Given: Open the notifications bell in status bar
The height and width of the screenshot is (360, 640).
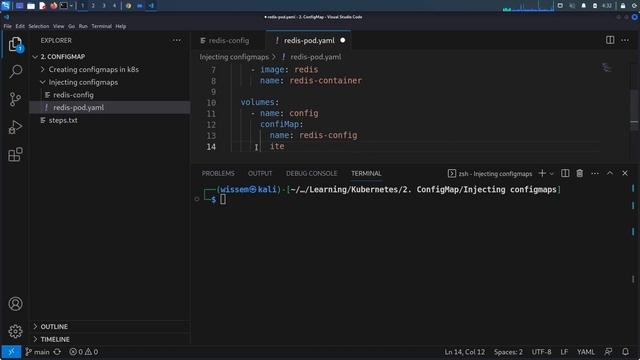Looking at the screenshot, I should coord(625,352).
